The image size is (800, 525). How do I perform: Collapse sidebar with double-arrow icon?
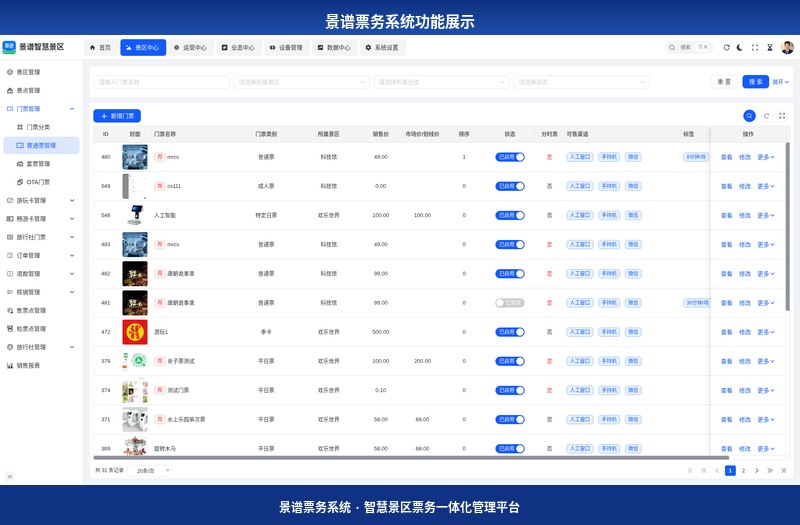pos(10,477)
